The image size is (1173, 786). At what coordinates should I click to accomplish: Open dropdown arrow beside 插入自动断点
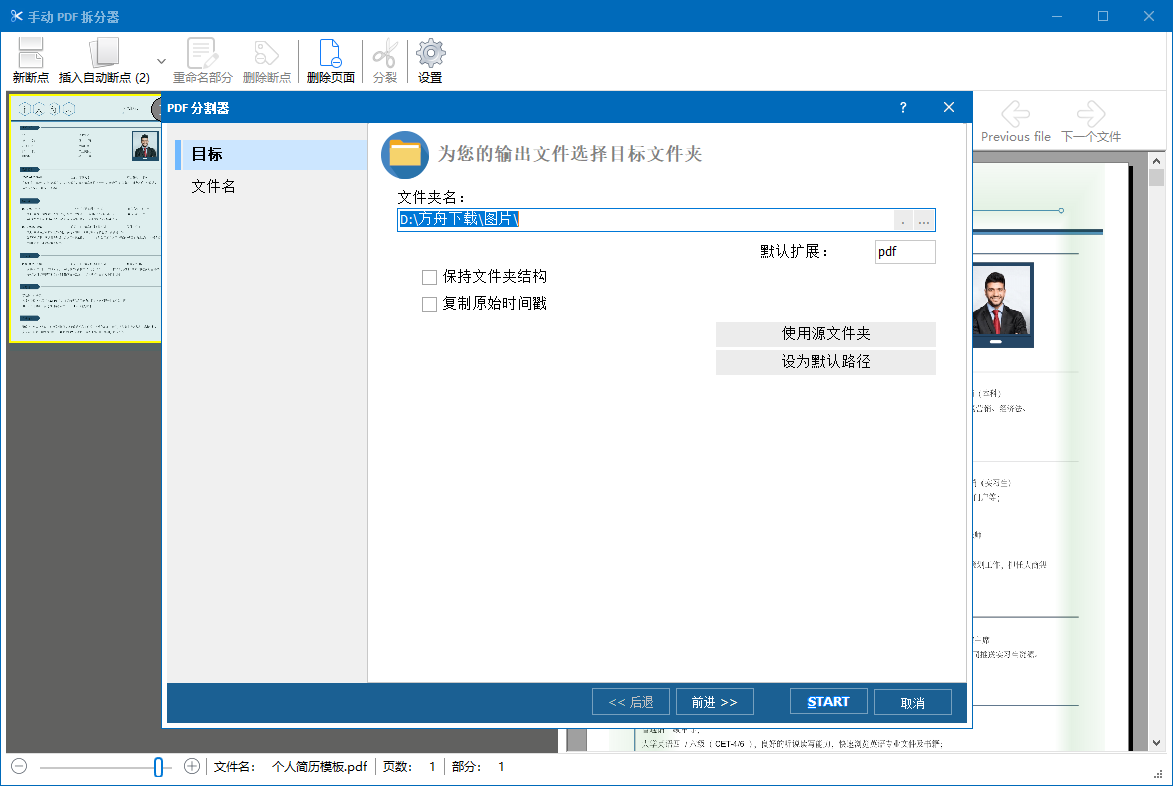click(161, 61)
